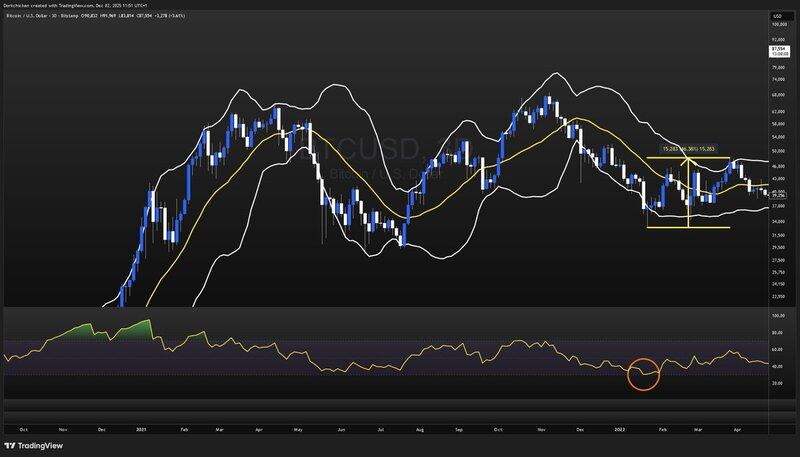The width and height of the screenshot is (800, 457).
Task: Open the USD currency selector on price axis
Action: (779, 16)
